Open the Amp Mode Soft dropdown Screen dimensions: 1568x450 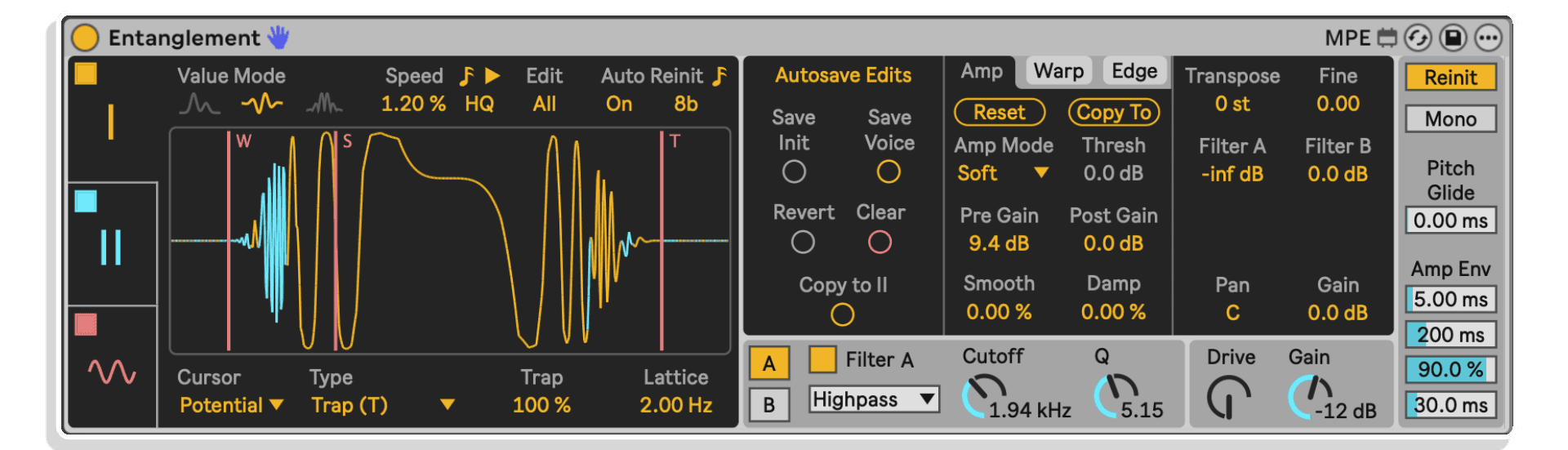1003,173
